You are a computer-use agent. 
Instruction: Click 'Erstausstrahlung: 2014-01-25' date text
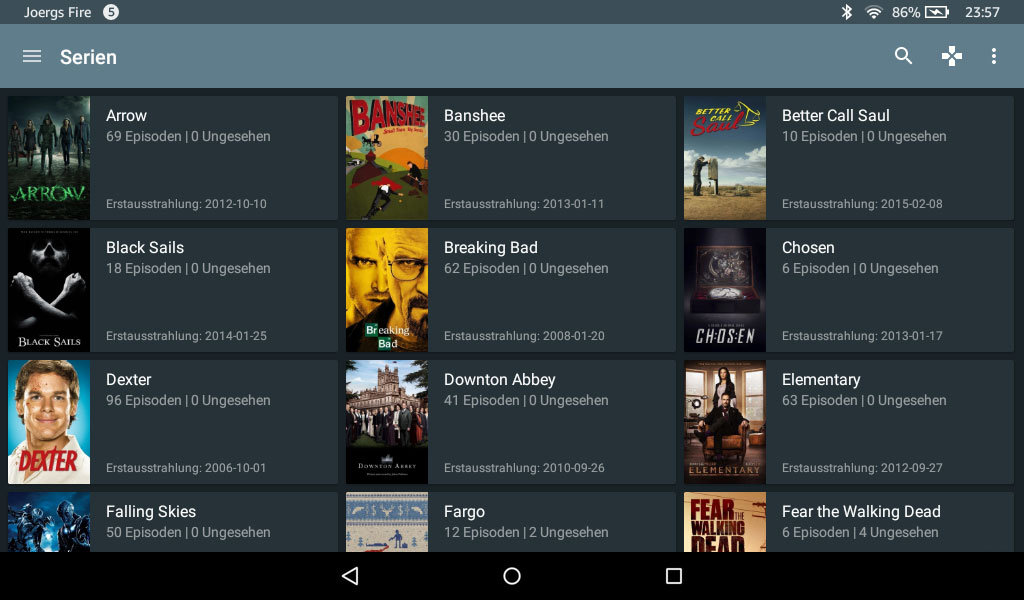coord(186,336)
